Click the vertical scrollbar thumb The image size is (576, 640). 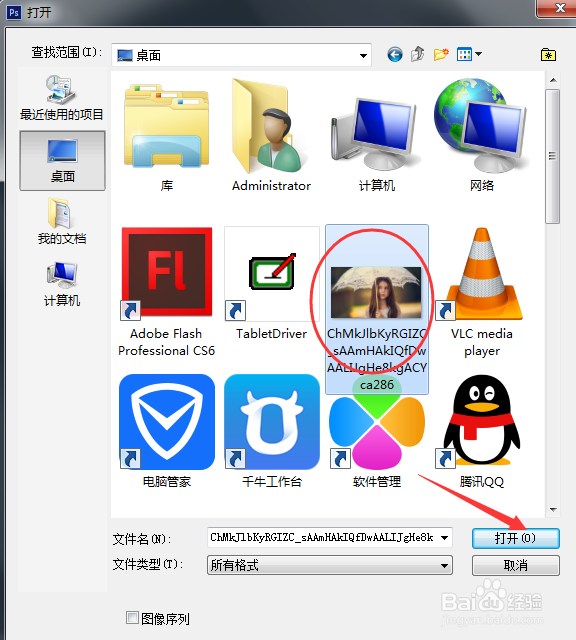[x=553, y=156]
